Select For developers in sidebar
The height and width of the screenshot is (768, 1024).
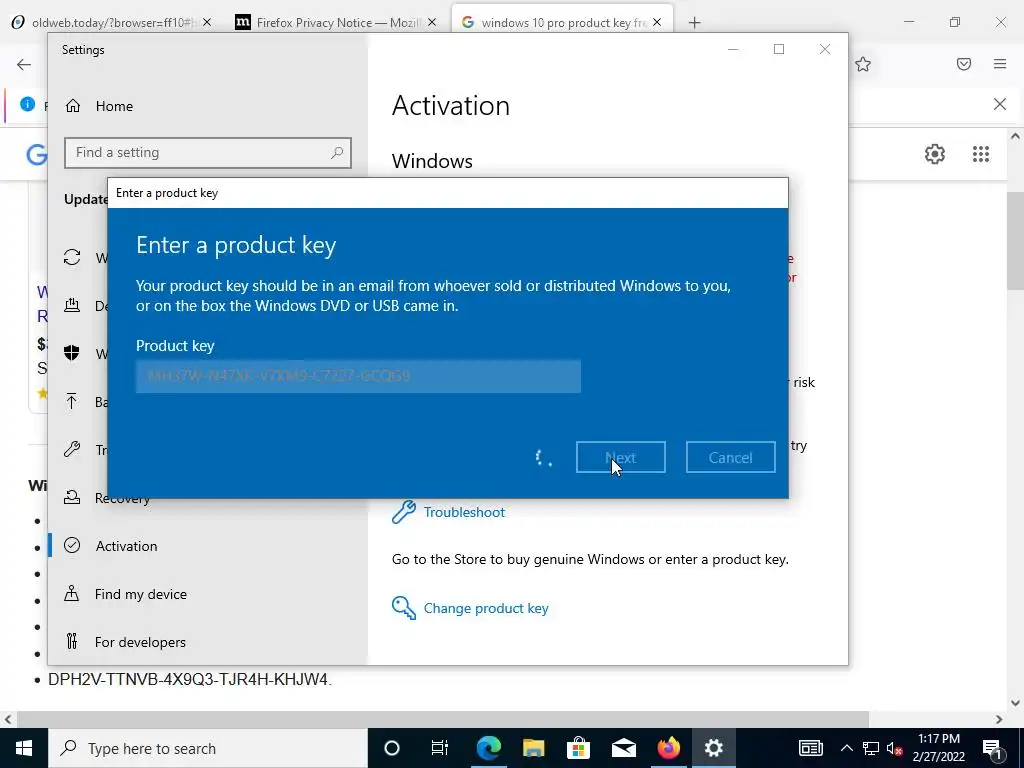(x=140, y=642)
